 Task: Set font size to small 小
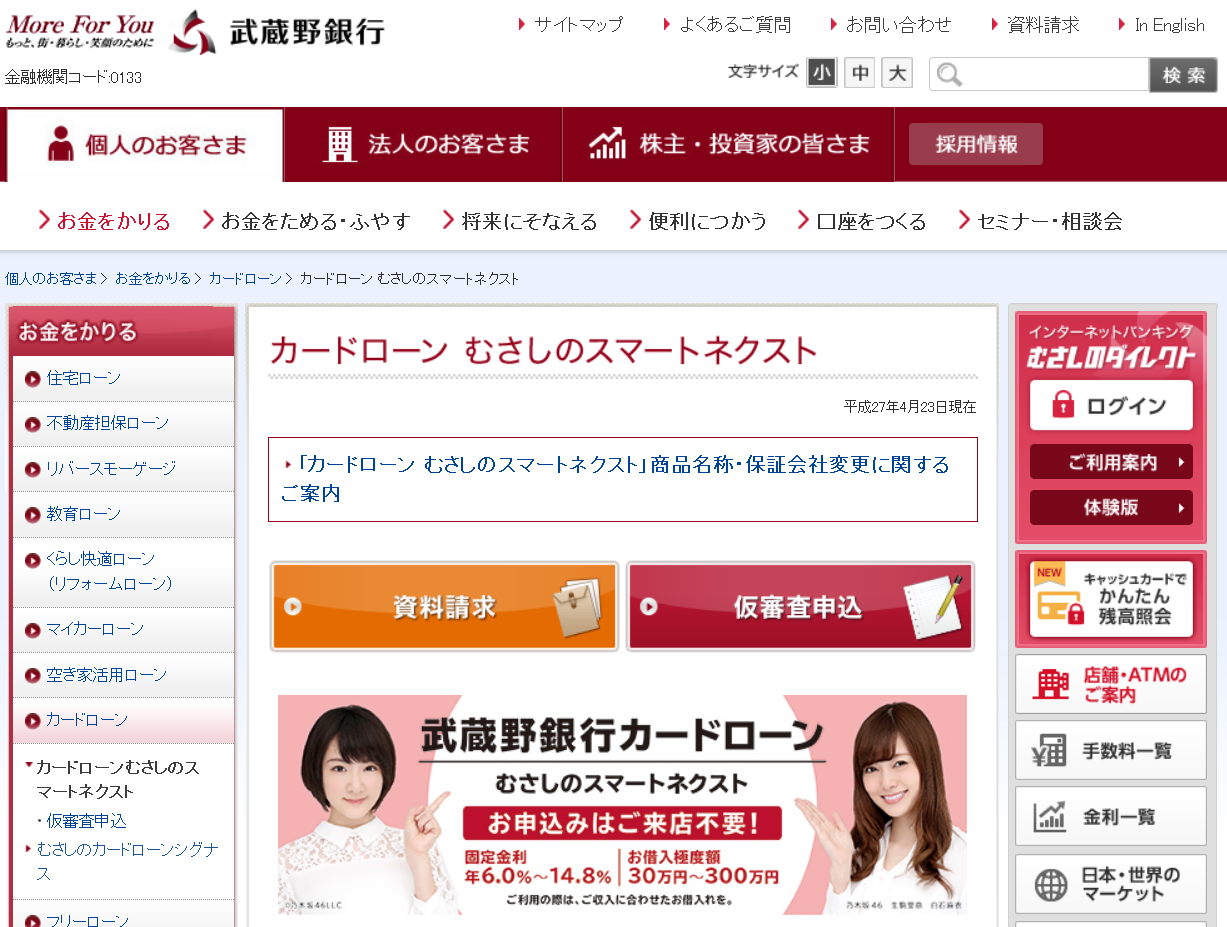pyautogui.click(x=822, y=73)
